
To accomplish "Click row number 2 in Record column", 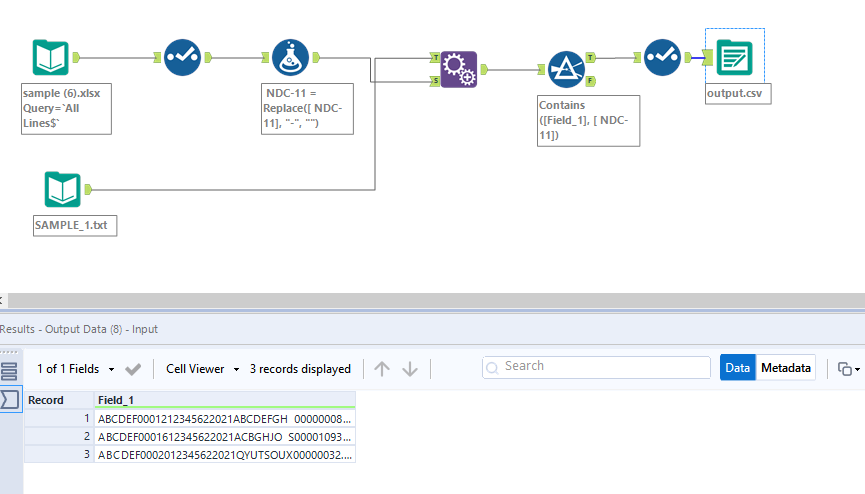I will 59,437.
